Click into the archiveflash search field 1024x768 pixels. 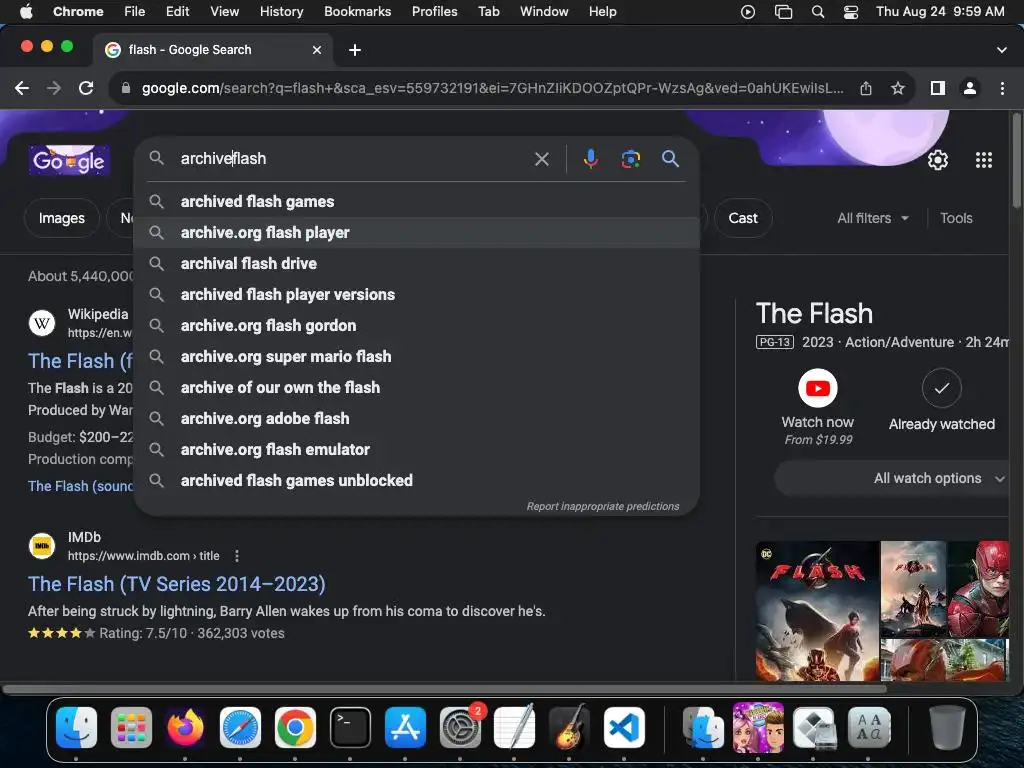(353, 159)
